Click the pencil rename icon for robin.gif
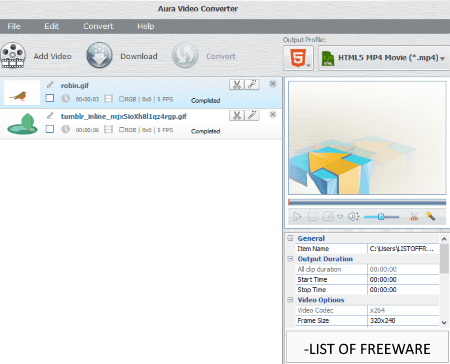Screen dimensions: 450x364 point(50,85)
